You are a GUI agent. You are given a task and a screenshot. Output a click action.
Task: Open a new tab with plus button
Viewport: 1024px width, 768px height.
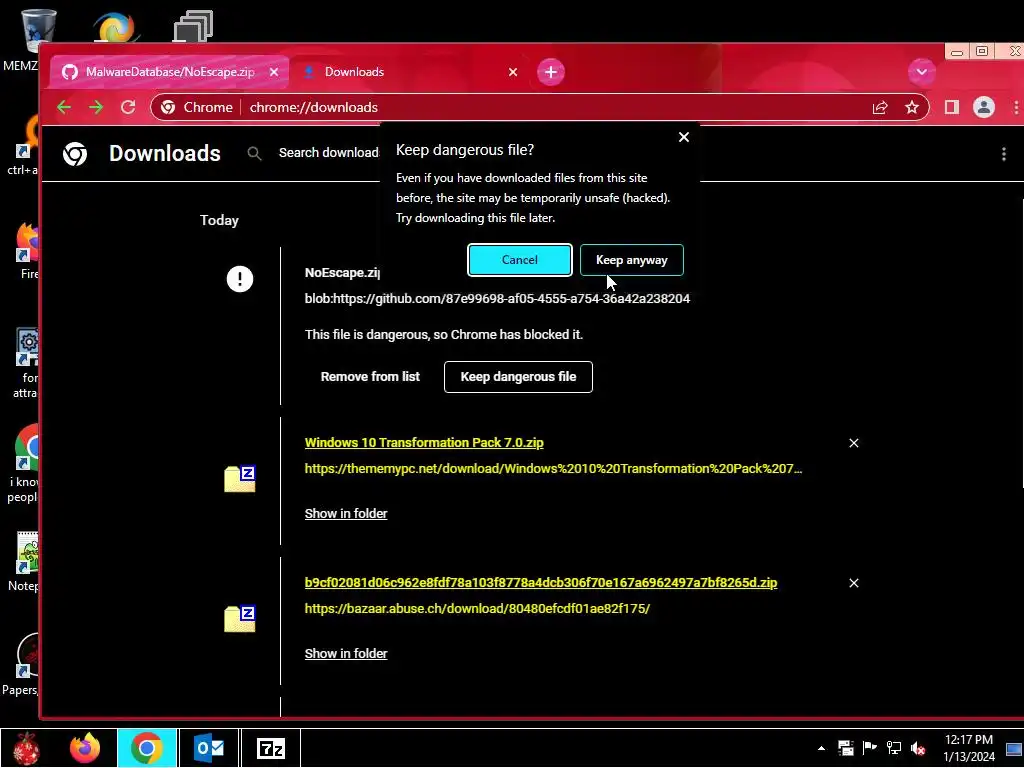[551, 72]
